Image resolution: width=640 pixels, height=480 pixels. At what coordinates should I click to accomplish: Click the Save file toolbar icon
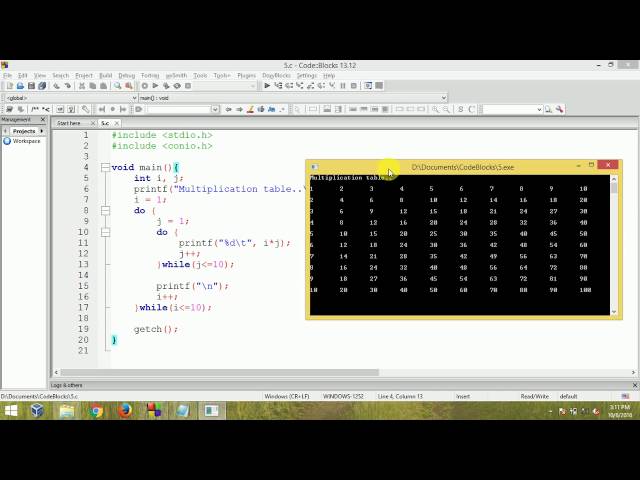click(x=31, y=86)
